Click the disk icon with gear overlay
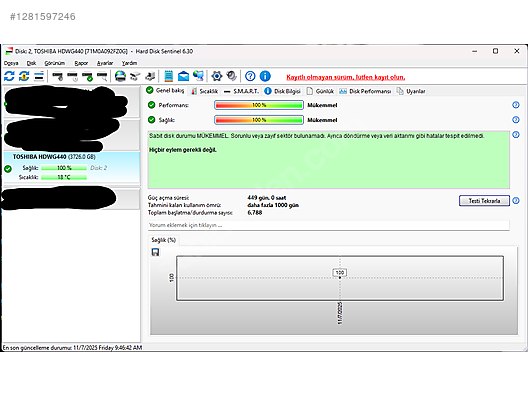The image size is (528, 396). (58, 77)
